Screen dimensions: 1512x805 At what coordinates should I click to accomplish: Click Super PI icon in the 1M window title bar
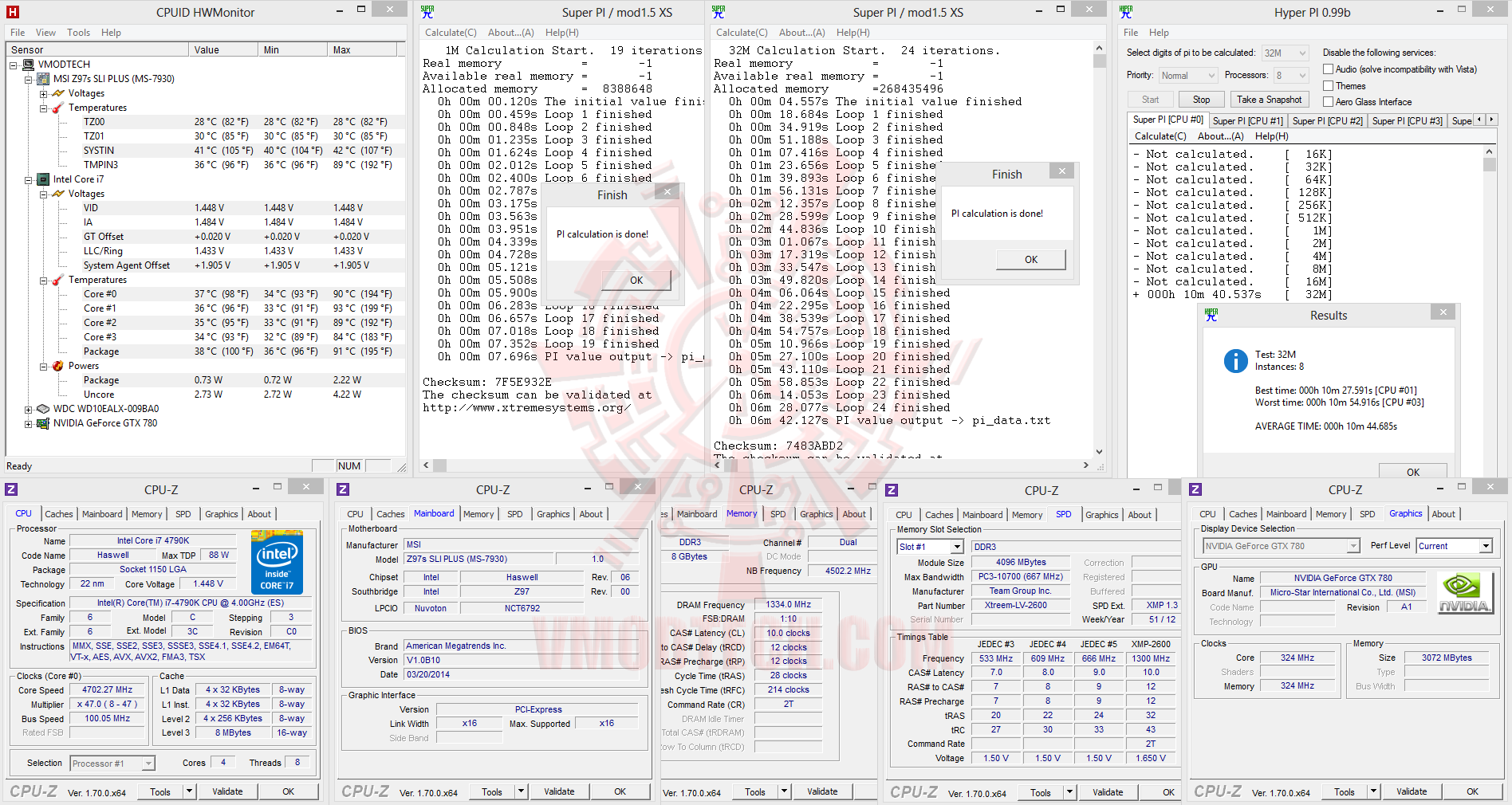pyautogui.click(x=427, y=12)
